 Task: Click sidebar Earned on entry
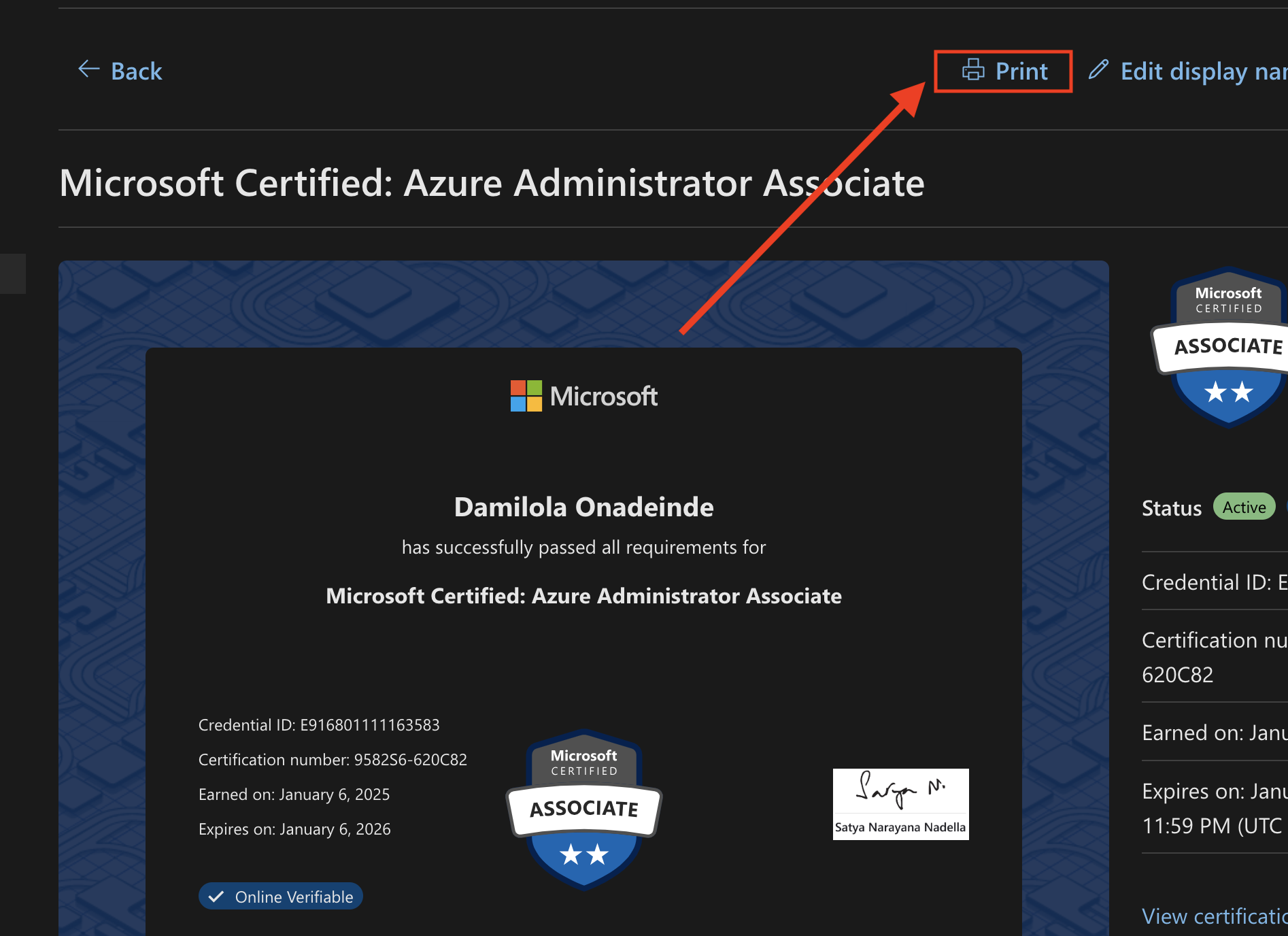[x=1215, y=733]
